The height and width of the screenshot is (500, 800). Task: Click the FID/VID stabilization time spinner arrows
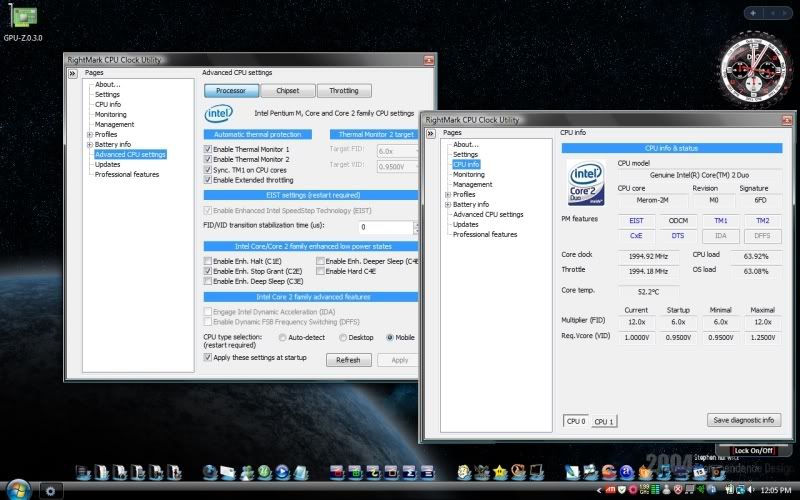point(416,227)
